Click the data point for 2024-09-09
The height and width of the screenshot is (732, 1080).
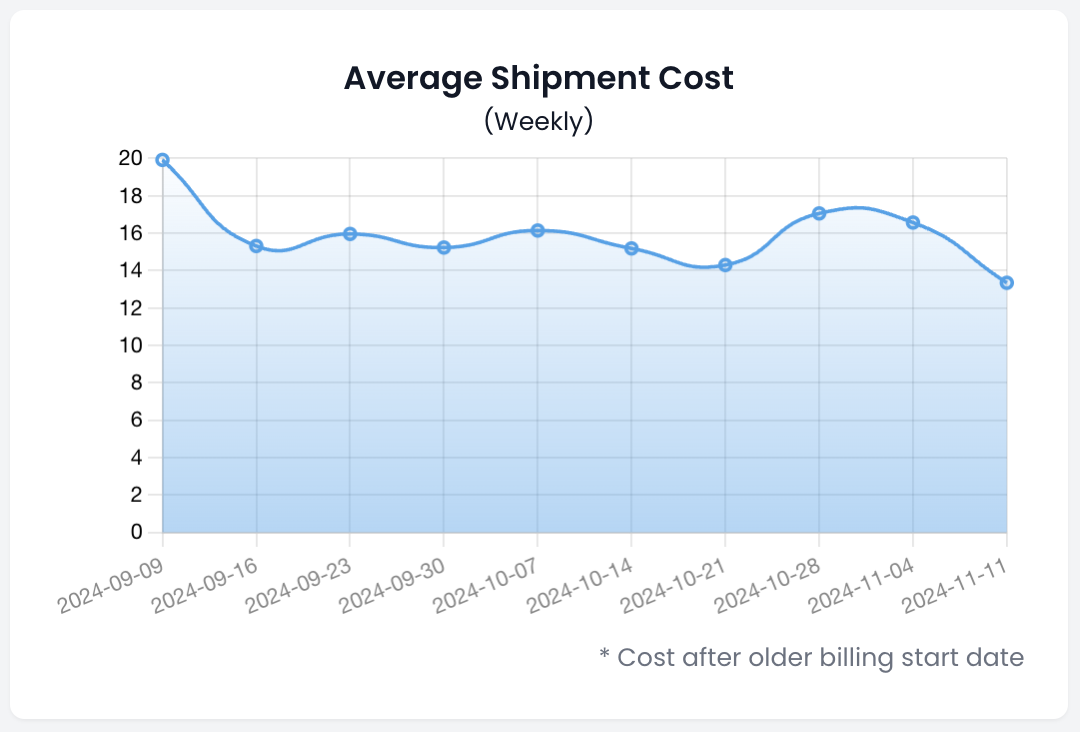pos(163,160)
